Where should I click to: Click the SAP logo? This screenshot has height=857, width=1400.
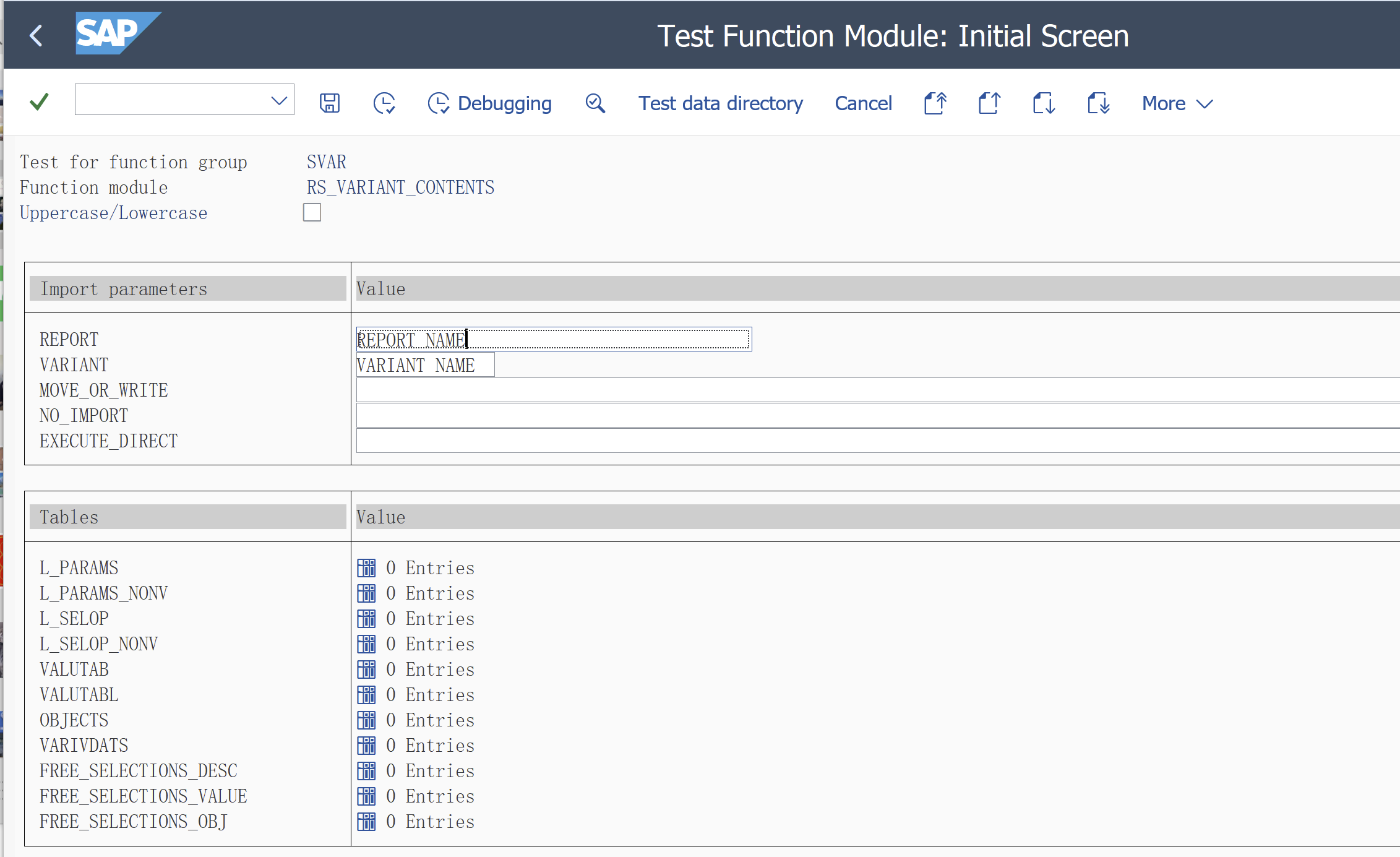[x=118, y=33]
